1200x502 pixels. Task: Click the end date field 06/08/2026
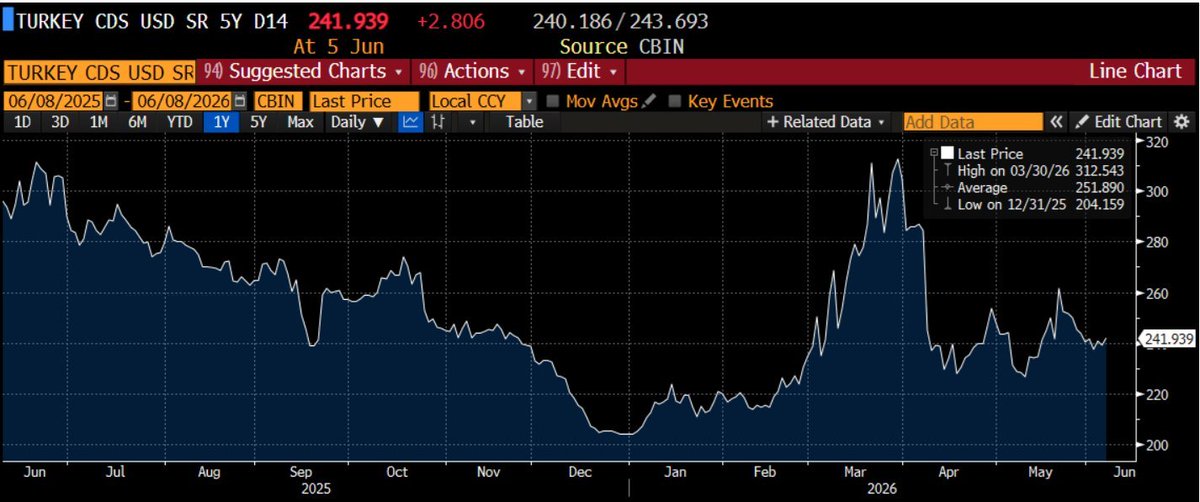click(181, 101)
